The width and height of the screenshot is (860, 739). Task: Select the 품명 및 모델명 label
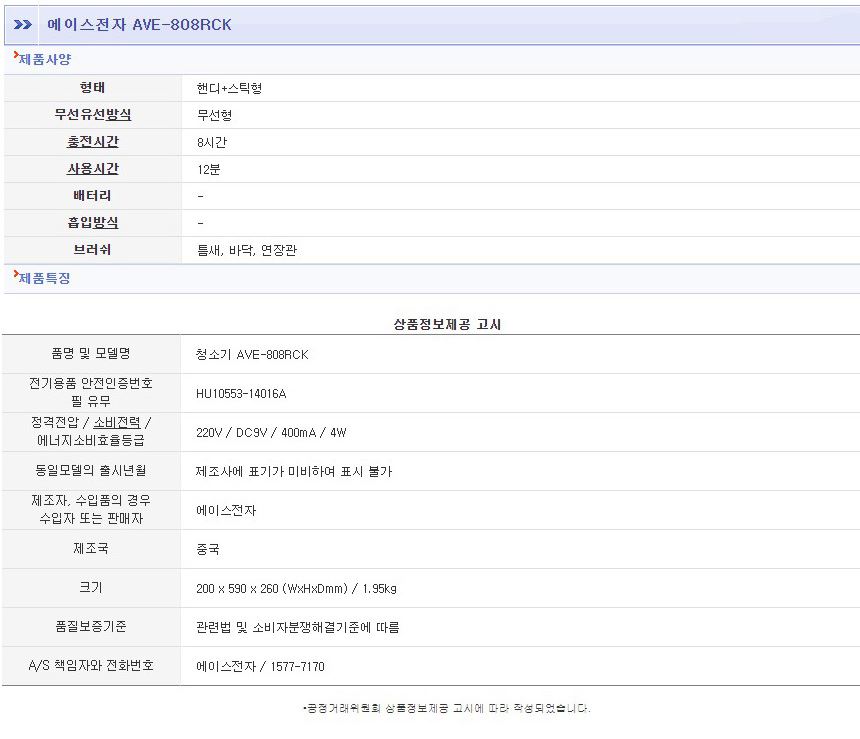click(x=91, y=353)
